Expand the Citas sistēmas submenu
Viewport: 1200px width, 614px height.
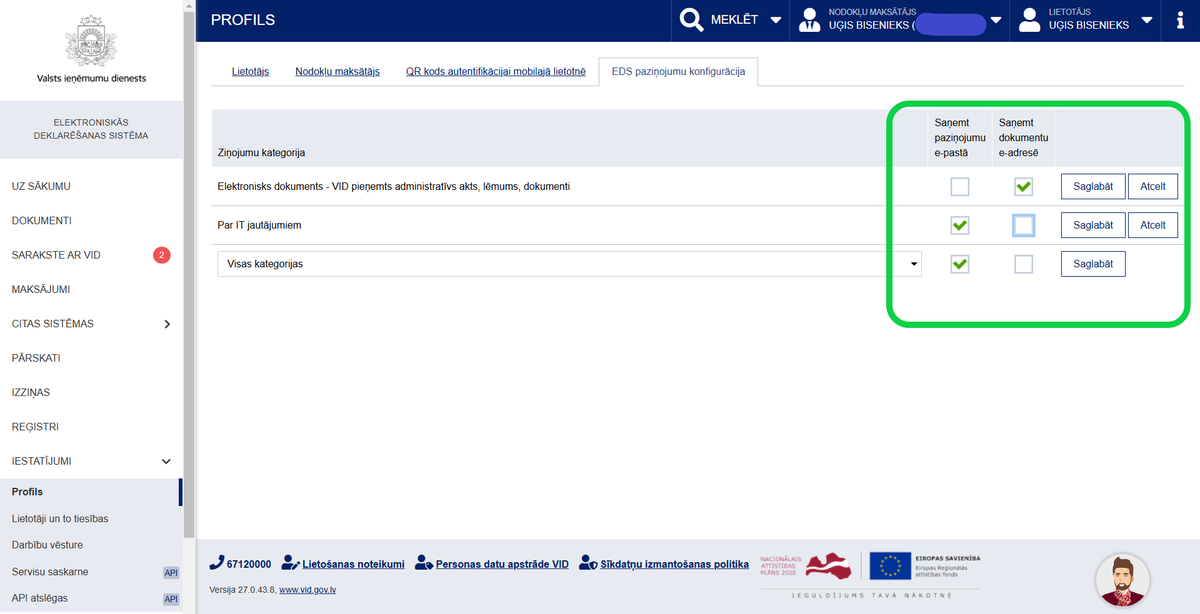(x=167, y=324)
